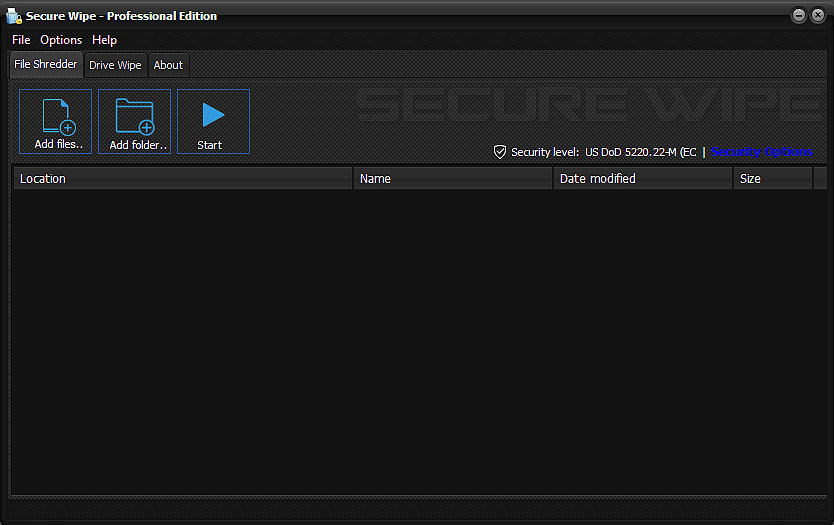Switch to the Drive Wipe tab
Screen dimensions: 834x525
coord(115,65)
